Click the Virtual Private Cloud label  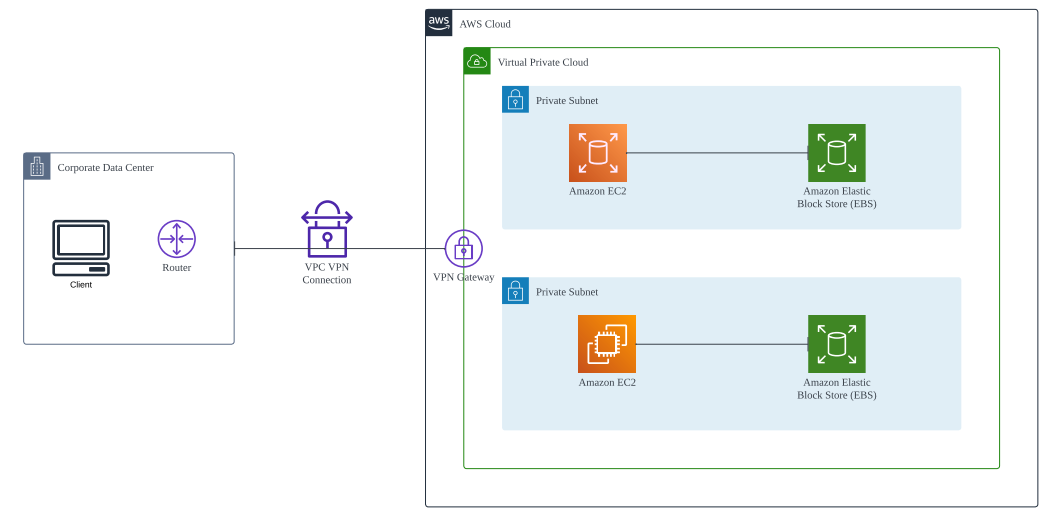(543, 62)
